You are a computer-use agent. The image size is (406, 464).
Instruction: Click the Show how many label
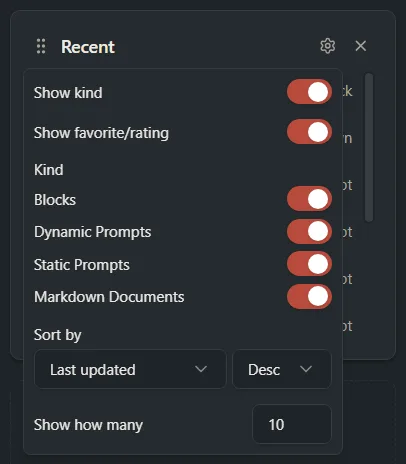click(x=88, y=425)
